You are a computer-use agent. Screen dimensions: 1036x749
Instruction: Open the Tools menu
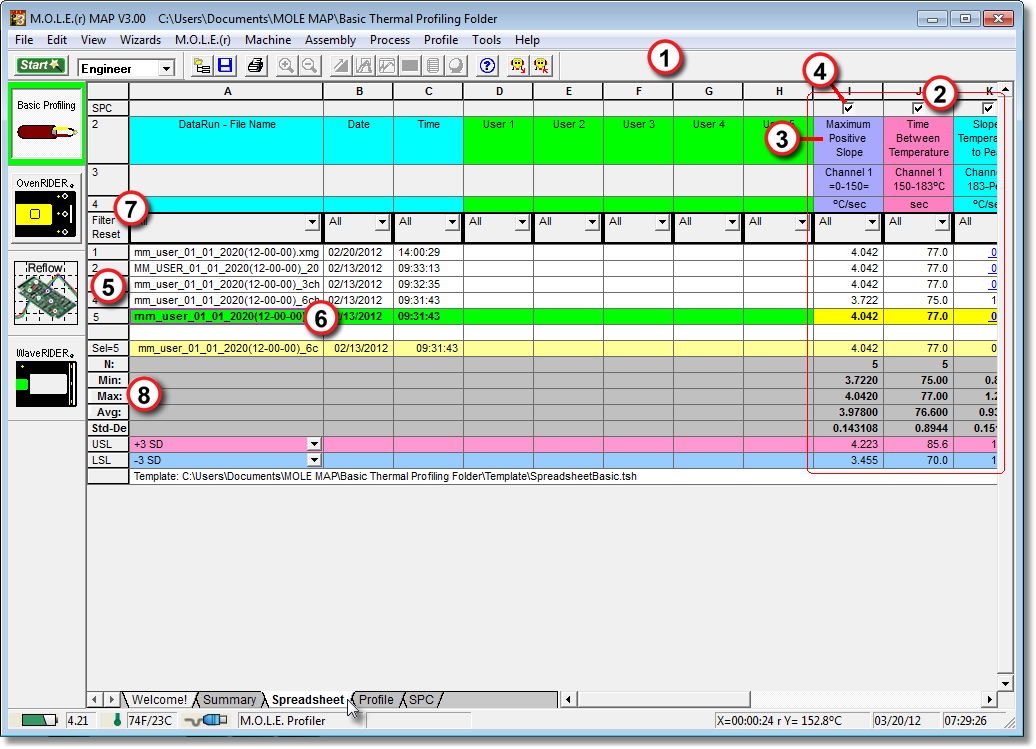[x=486, y=40]
